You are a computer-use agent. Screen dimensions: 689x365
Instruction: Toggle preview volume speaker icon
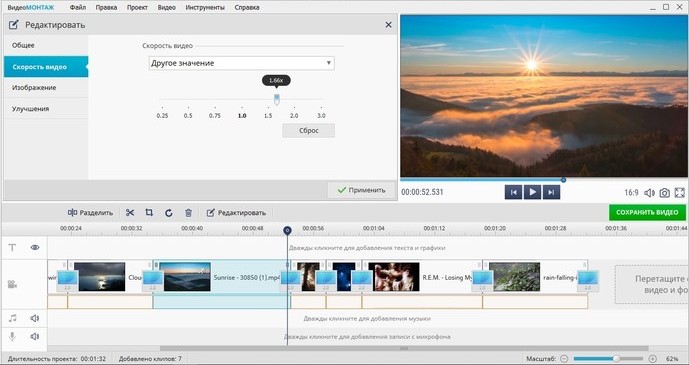(649, 192)
